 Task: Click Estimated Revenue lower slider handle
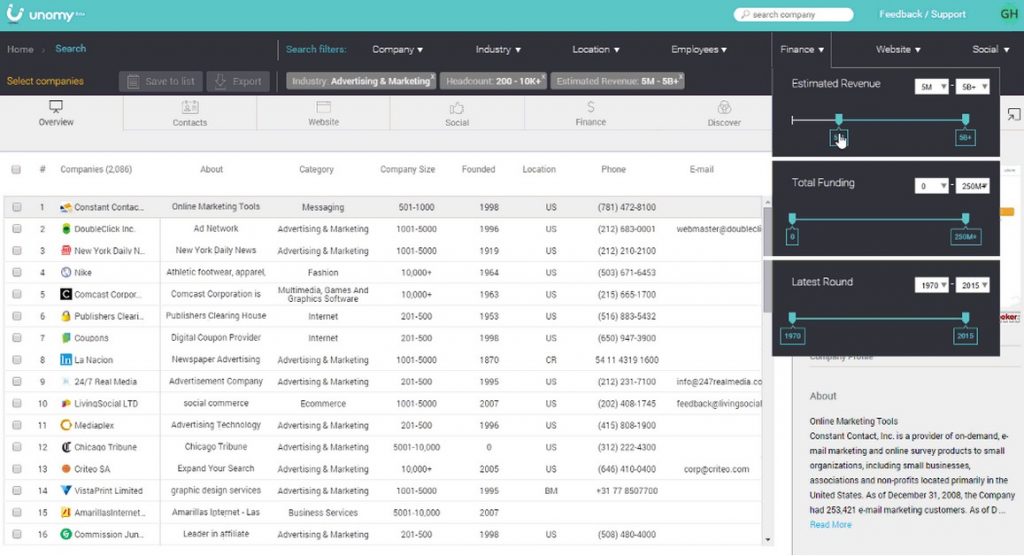pyautogui.click(x=839, y=119)
